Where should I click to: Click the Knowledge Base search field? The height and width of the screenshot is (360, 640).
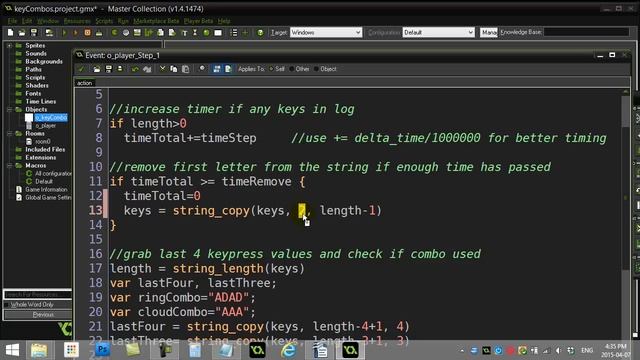pos(586,32)
